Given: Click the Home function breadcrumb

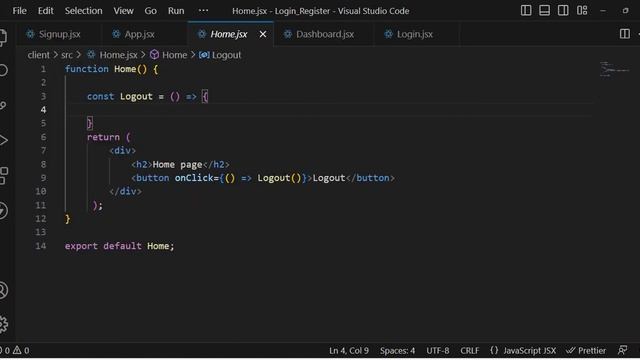Looking at the screenshot, I should [168, 55].
